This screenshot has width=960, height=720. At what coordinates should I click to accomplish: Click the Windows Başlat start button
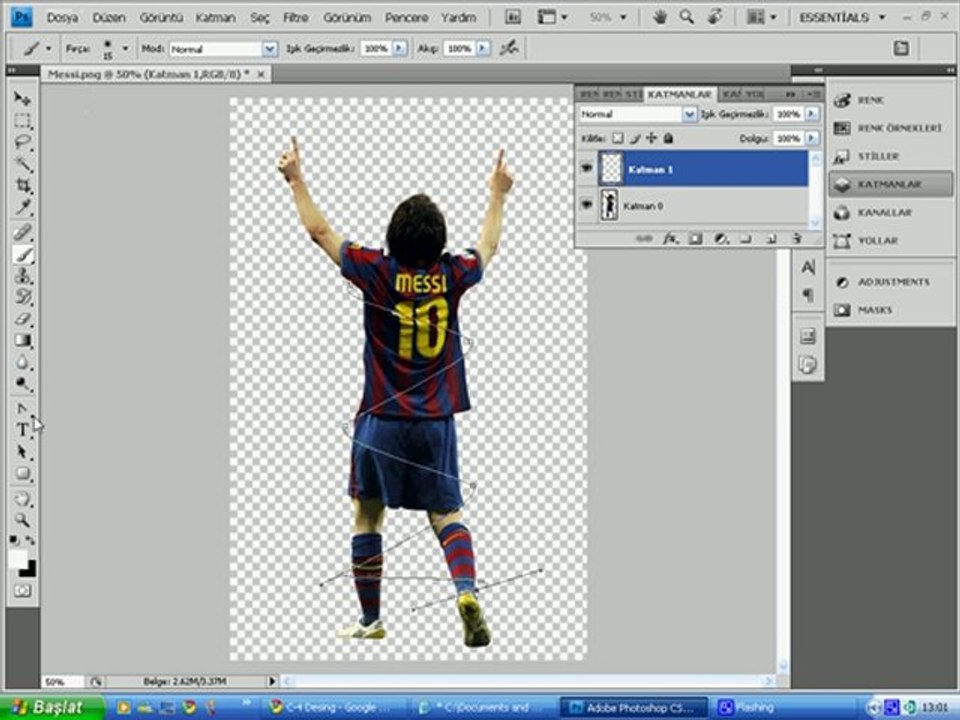click(x=52, y=707)
